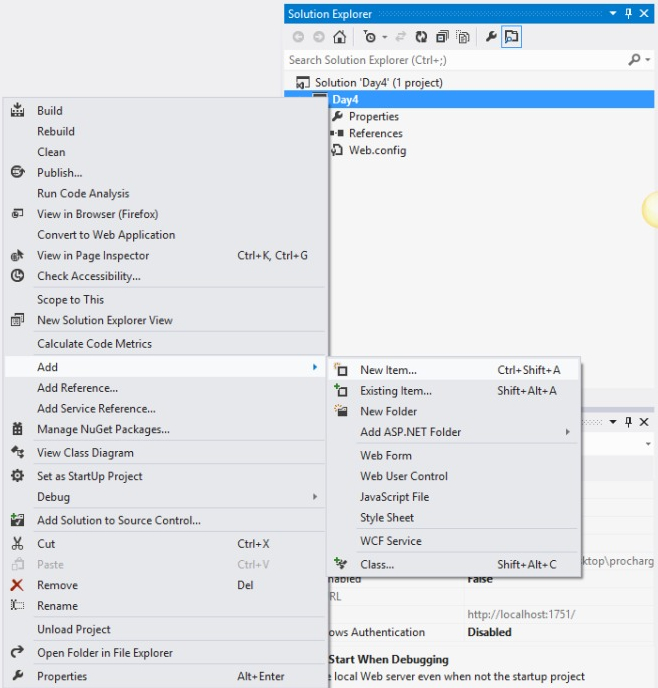Select the Day4 project node

[345, 100]
